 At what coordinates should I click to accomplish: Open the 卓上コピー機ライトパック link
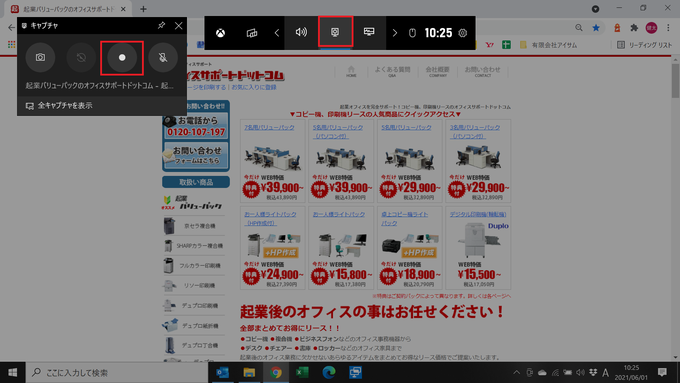click(x=405, y=218)
